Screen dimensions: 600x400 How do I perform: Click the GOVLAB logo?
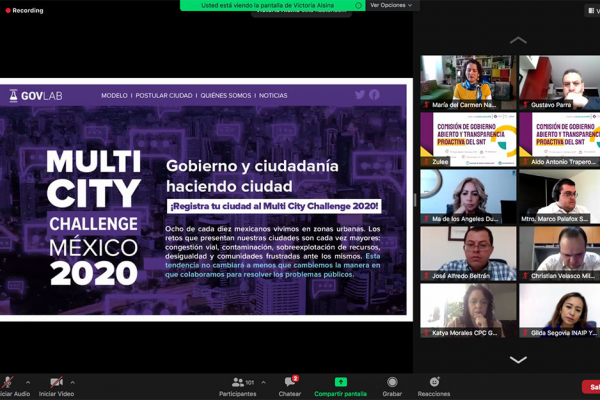tap(36, 96)
